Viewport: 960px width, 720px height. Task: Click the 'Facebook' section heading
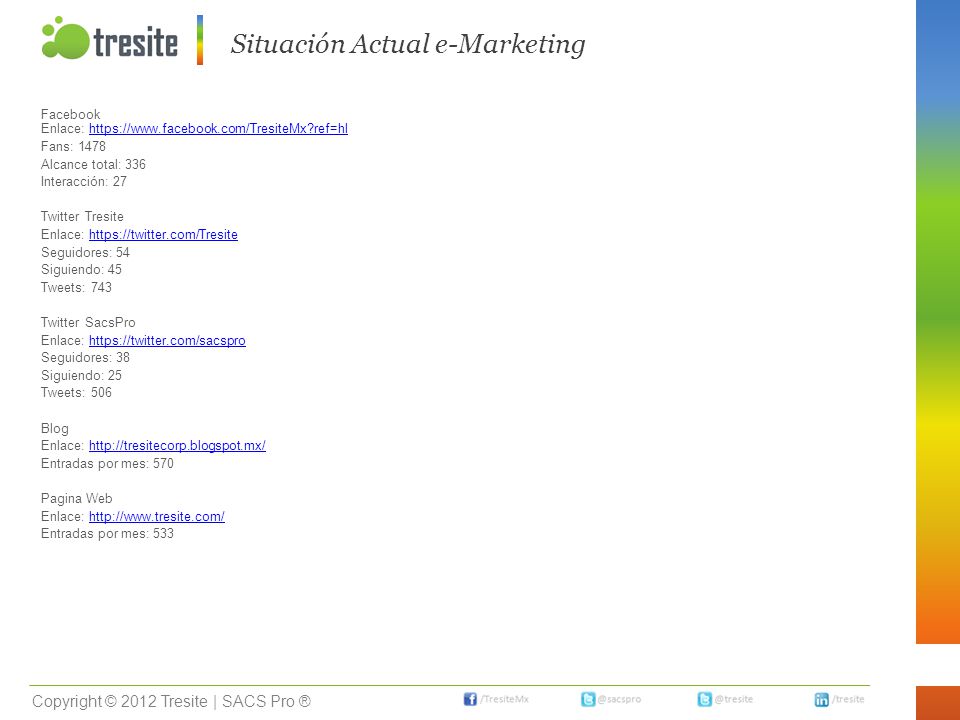tap(70, 114)
